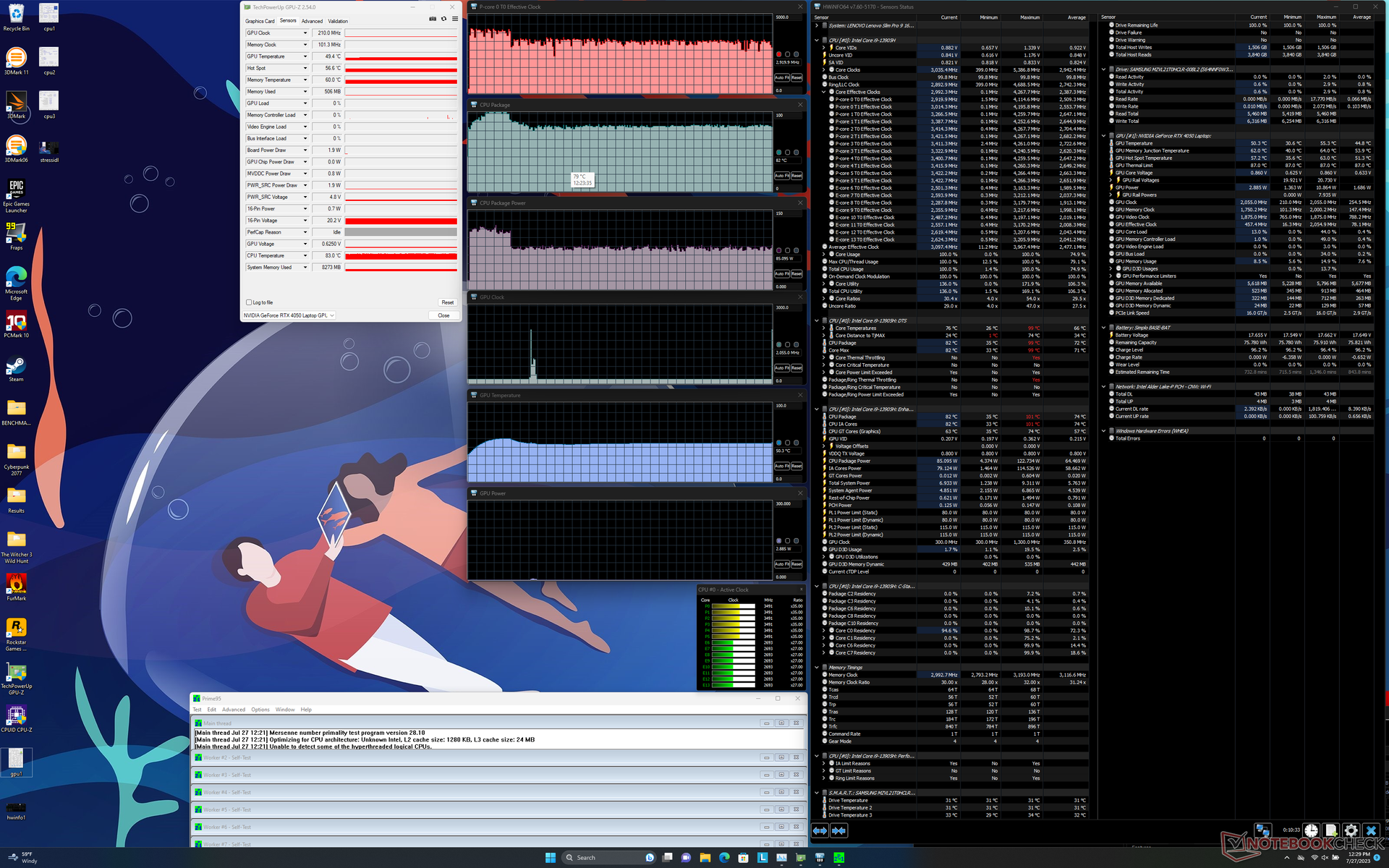Click the GPU-Z refresh icon
Viewport: 1389px width, 868px height.
pyautogui.click(x=443, y=19)
